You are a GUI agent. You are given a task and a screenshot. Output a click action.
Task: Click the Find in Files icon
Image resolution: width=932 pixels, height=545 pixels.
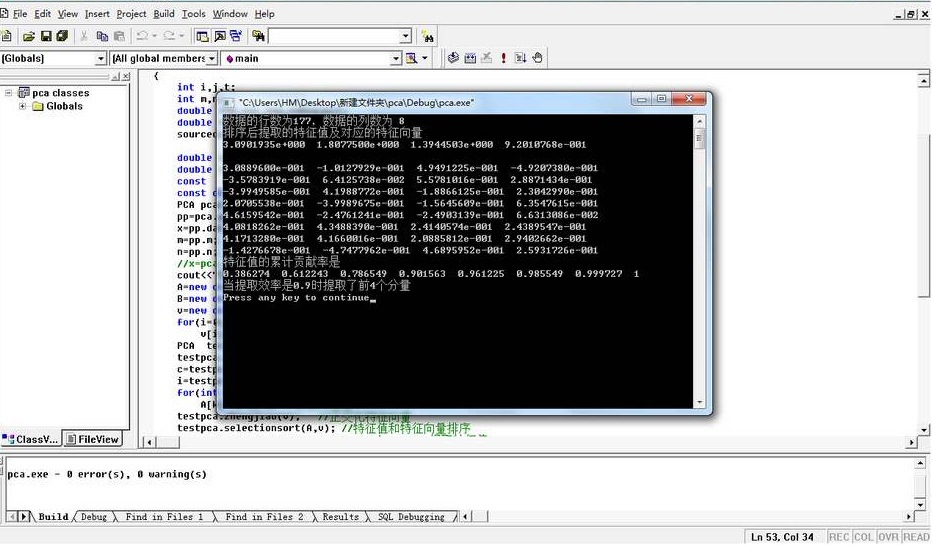point(258,36)
